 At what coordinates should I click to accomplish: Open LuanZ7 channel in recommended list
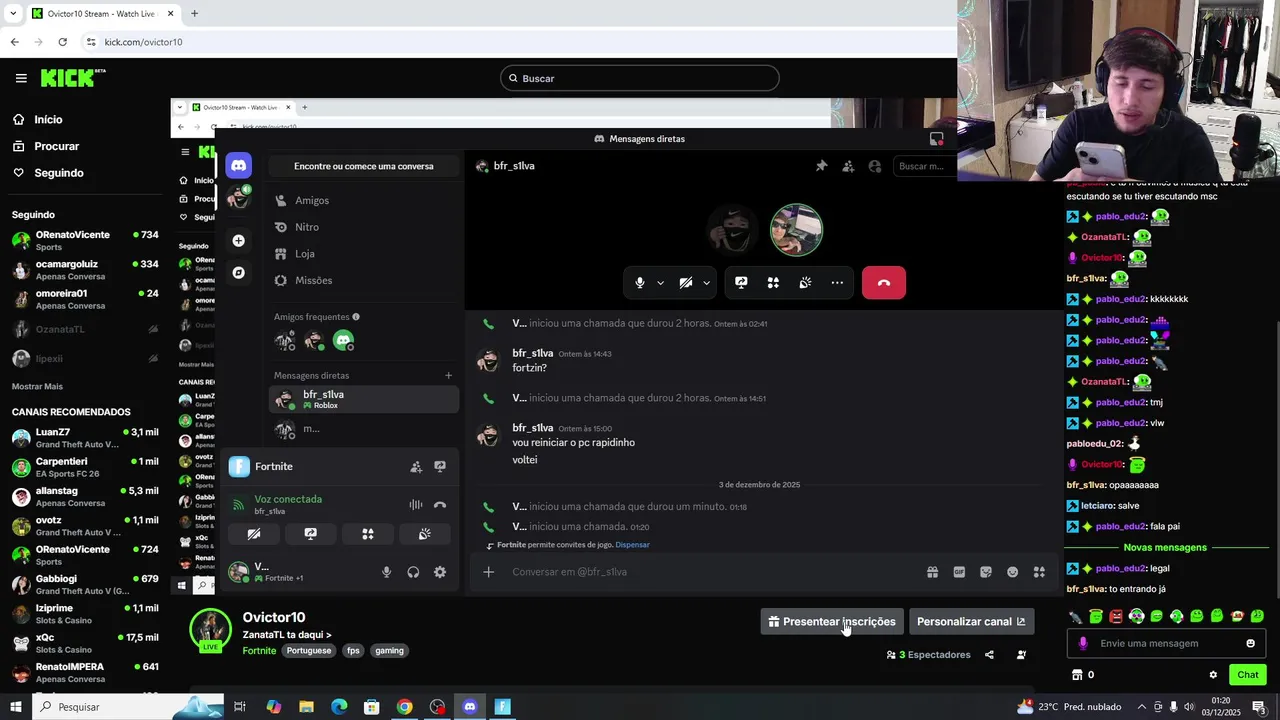coord(85,438)
